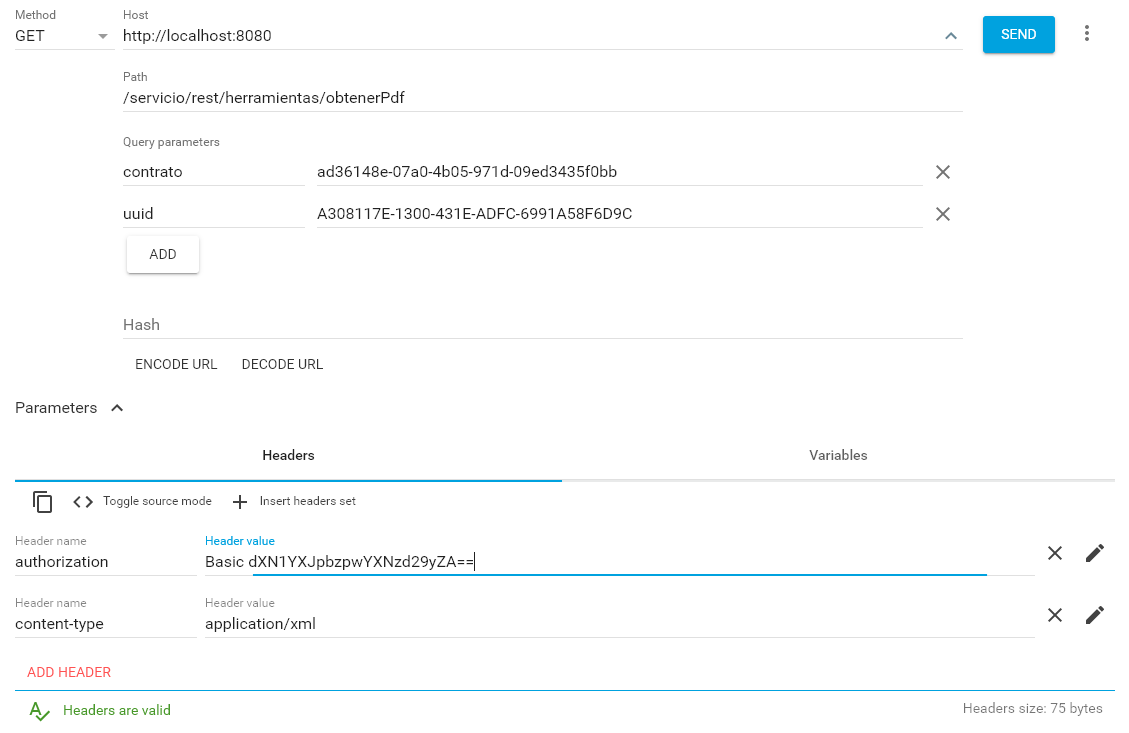Add a new header via ADD HEADER
Viewport: 1129px width, 733px height.
pyautogui.click(x=68, y=672)
